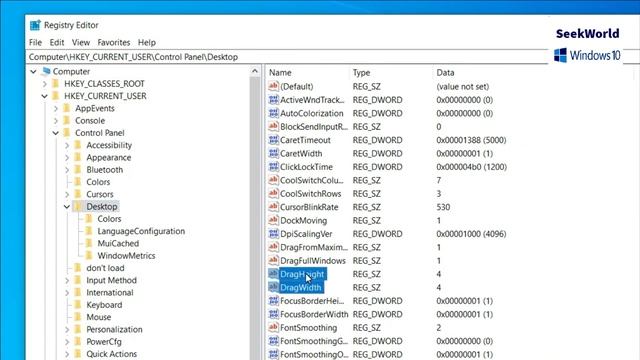Image resolution: width=640 pixels, height=360 pixels.
Task: Sort values by the Name column header
Action: (x=307, y=73)
